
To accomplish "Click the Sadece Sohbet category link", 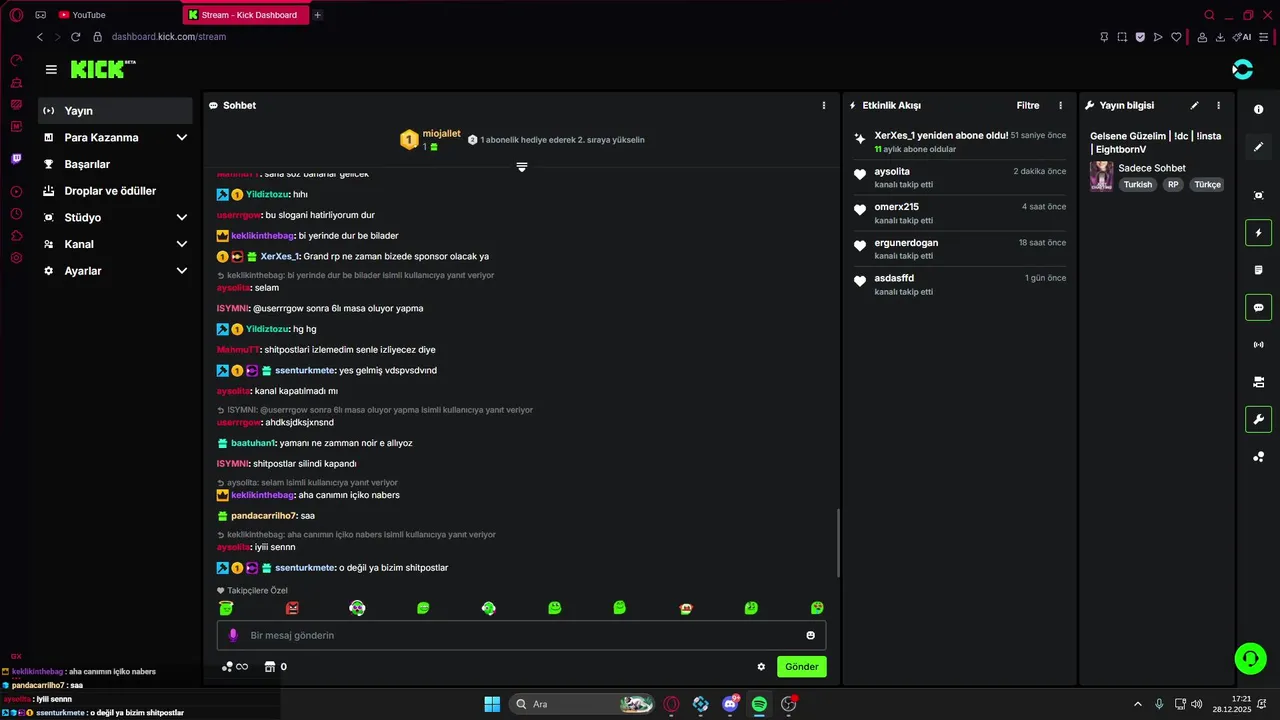I will click(x=1152, y=168).
